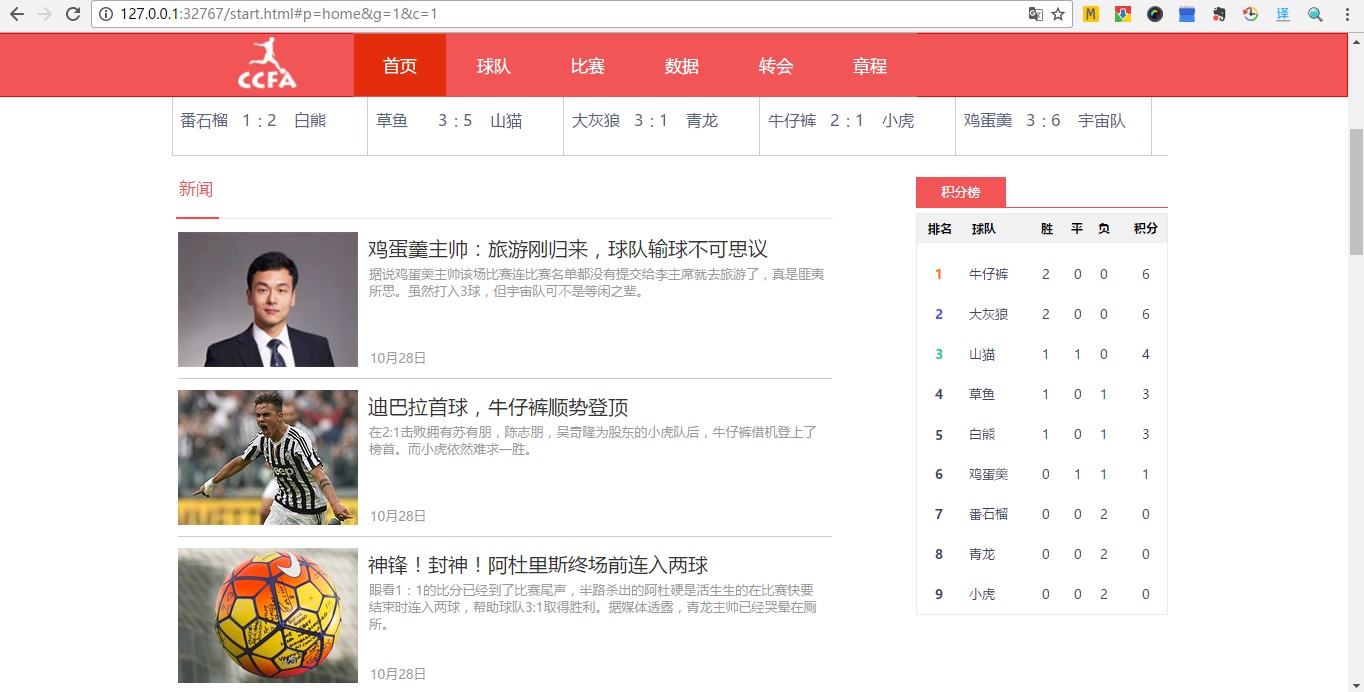Select the 新闻 section tab
This screenshot has height=692, width=1364.
pos(196,189)
